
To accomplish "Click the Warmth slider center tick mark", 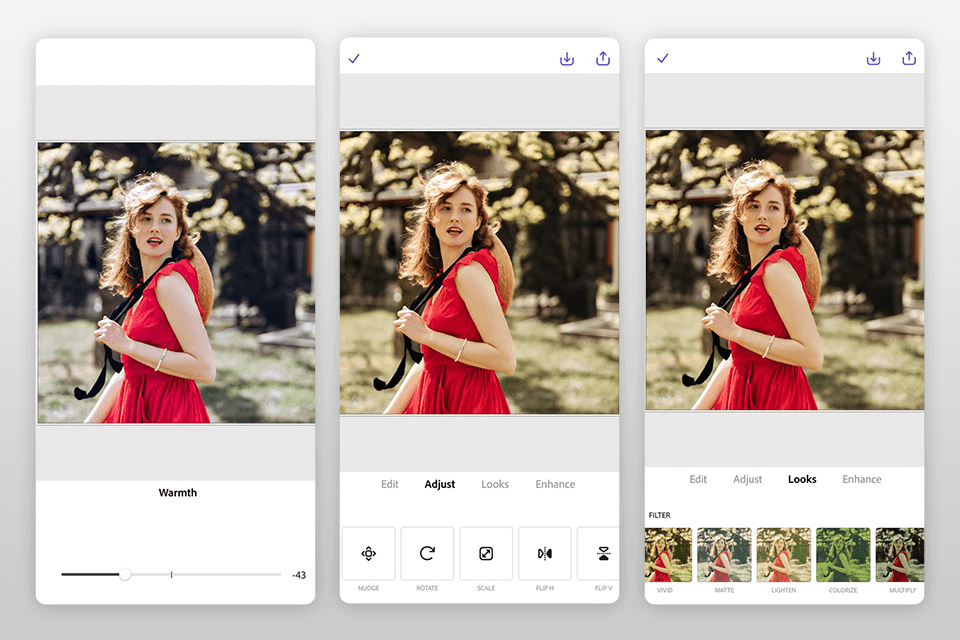I will point(171,574).
